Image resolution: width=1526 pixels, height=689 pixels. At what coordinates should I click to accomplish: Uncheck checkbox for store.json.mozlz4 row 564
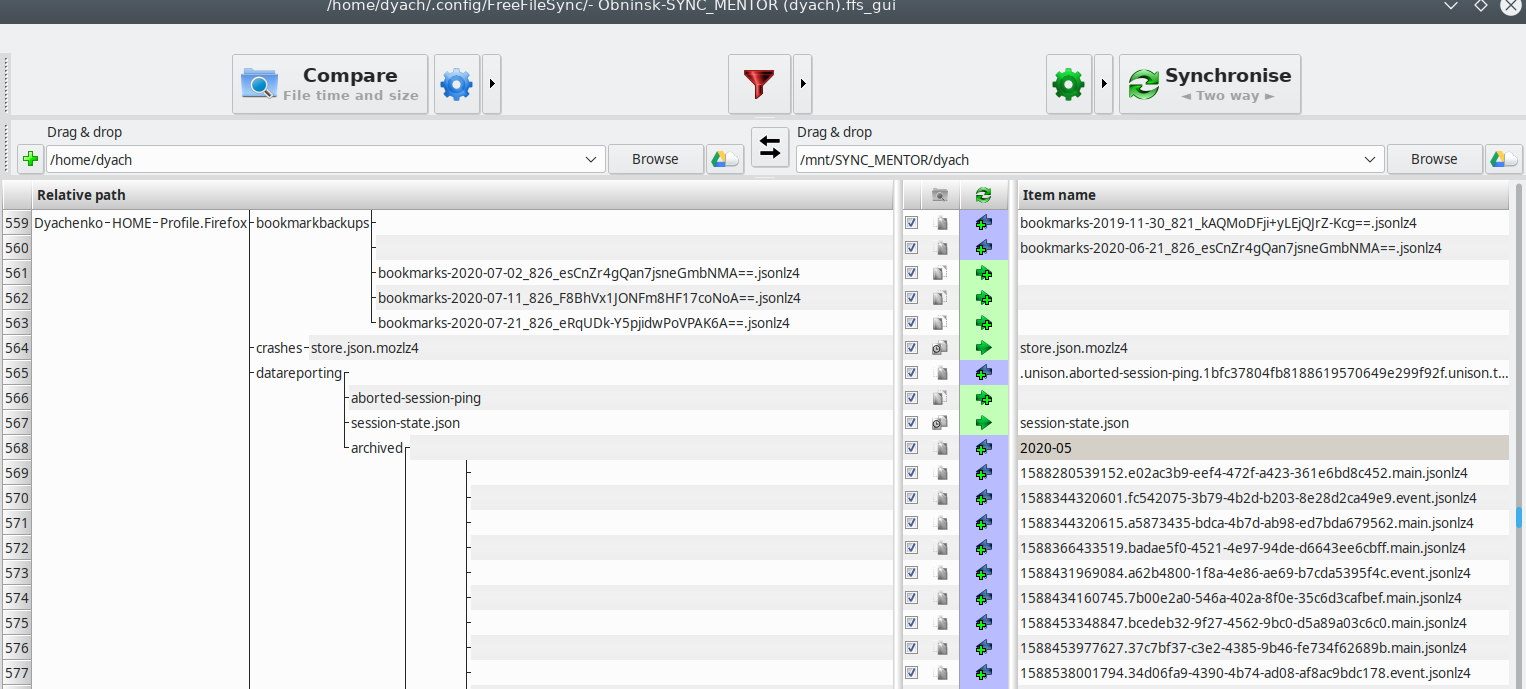(911, 348)
